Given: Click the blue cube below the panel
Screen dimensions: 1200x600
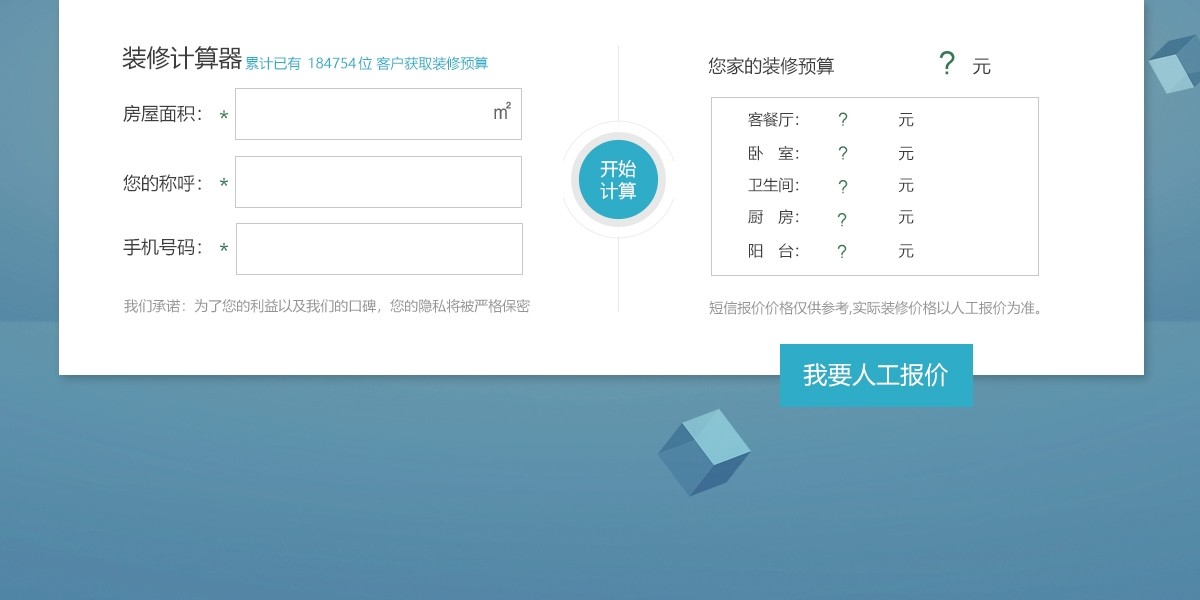Looking at the screenshot, I should pyautogui.click(x=704, y=452).
